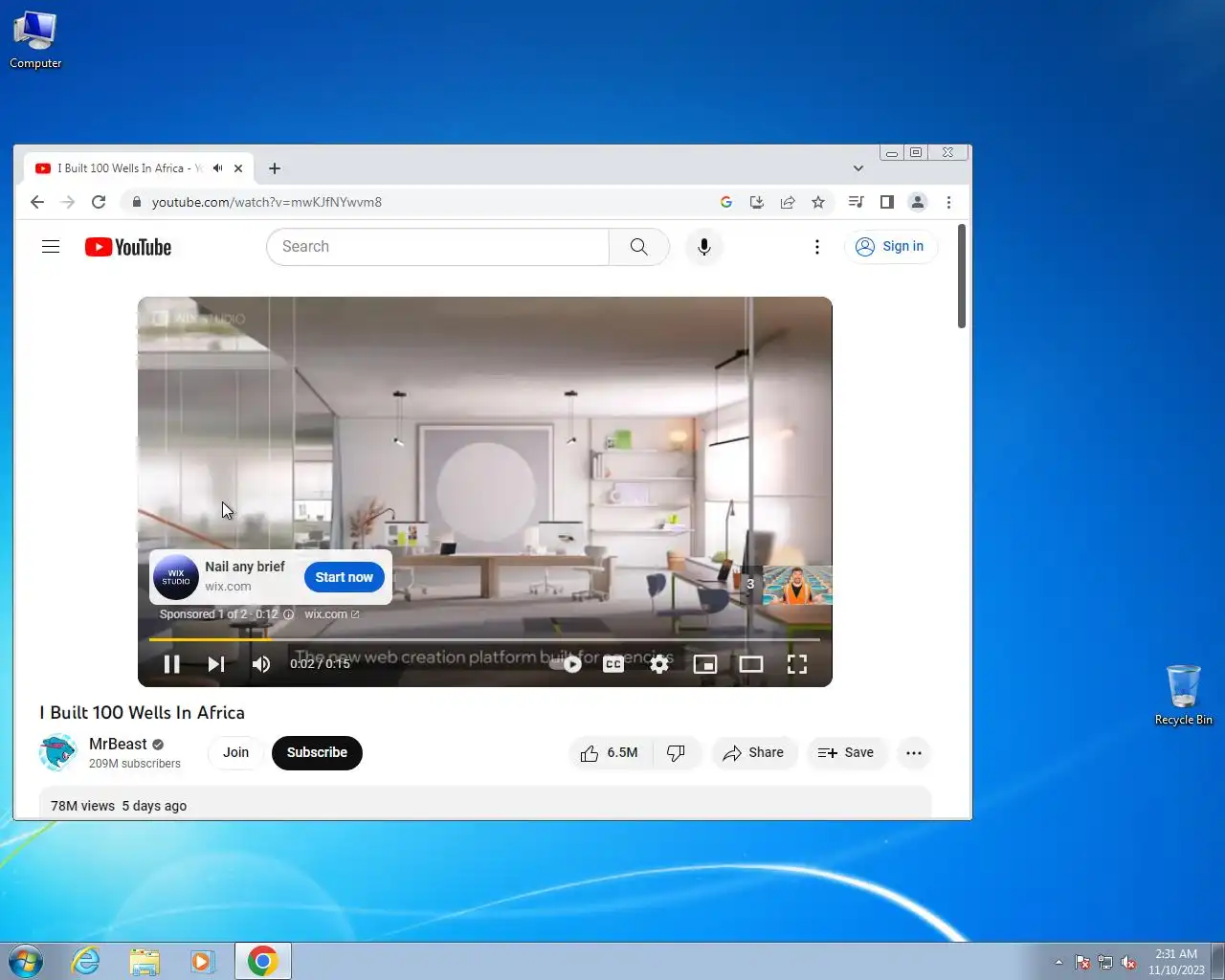Screen dimensions: 1225x980
Task: Share this page from the omnibox
Action: [x=788, y=202]
